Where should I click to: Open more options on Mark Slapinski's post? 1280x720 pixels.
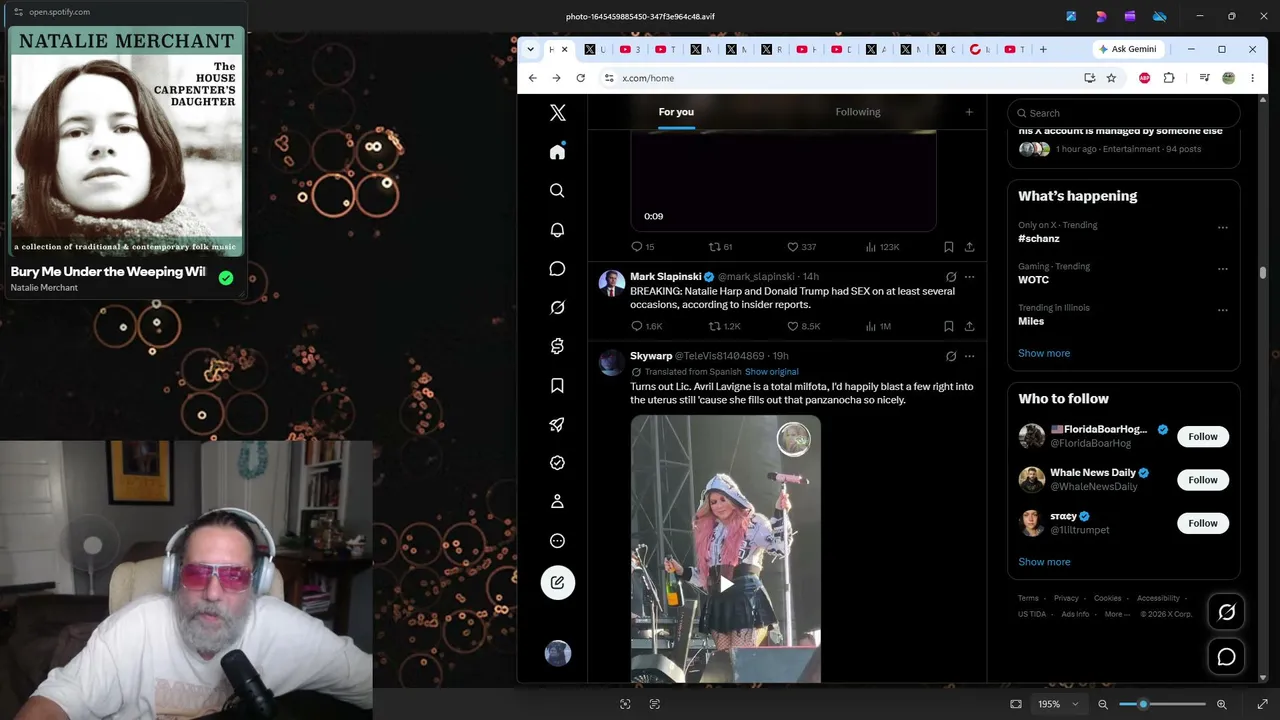pos(969,277)
